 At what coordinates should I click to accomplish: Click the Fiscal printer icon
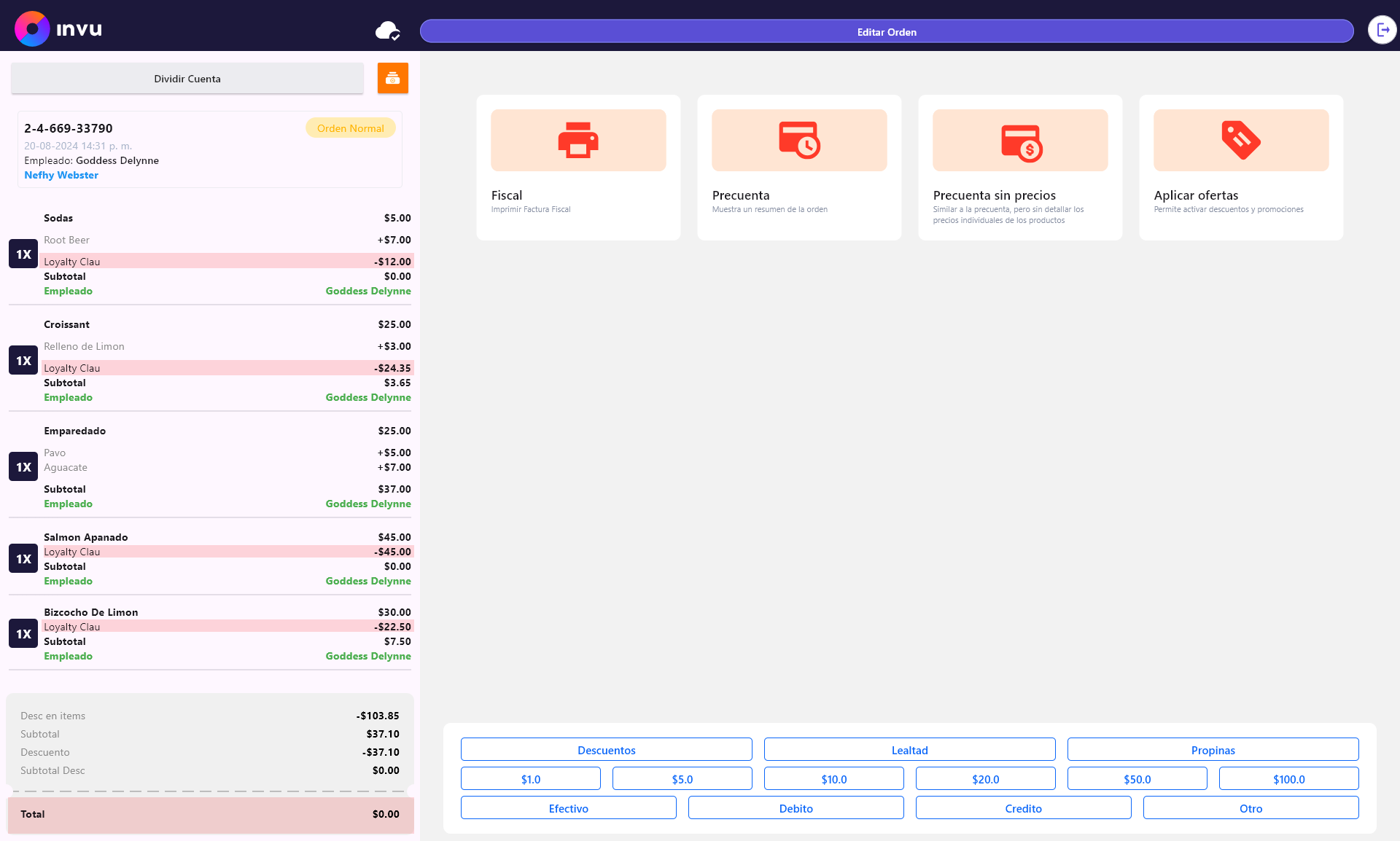pos(578,140)
